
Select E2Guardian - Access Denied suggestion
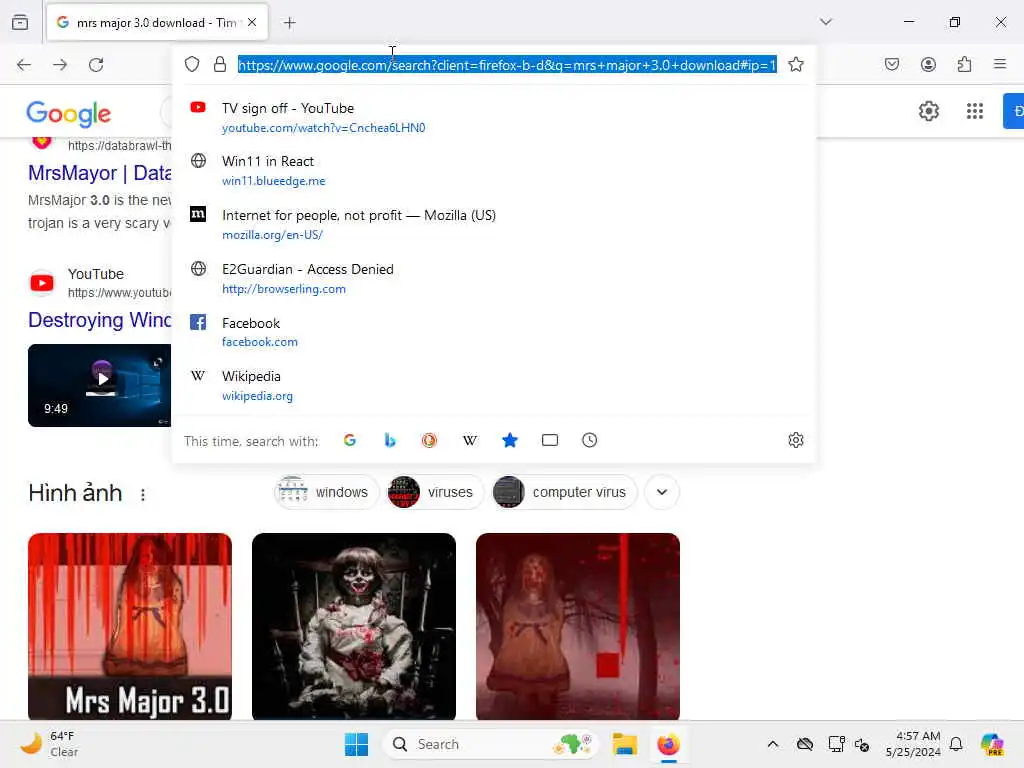494,278
